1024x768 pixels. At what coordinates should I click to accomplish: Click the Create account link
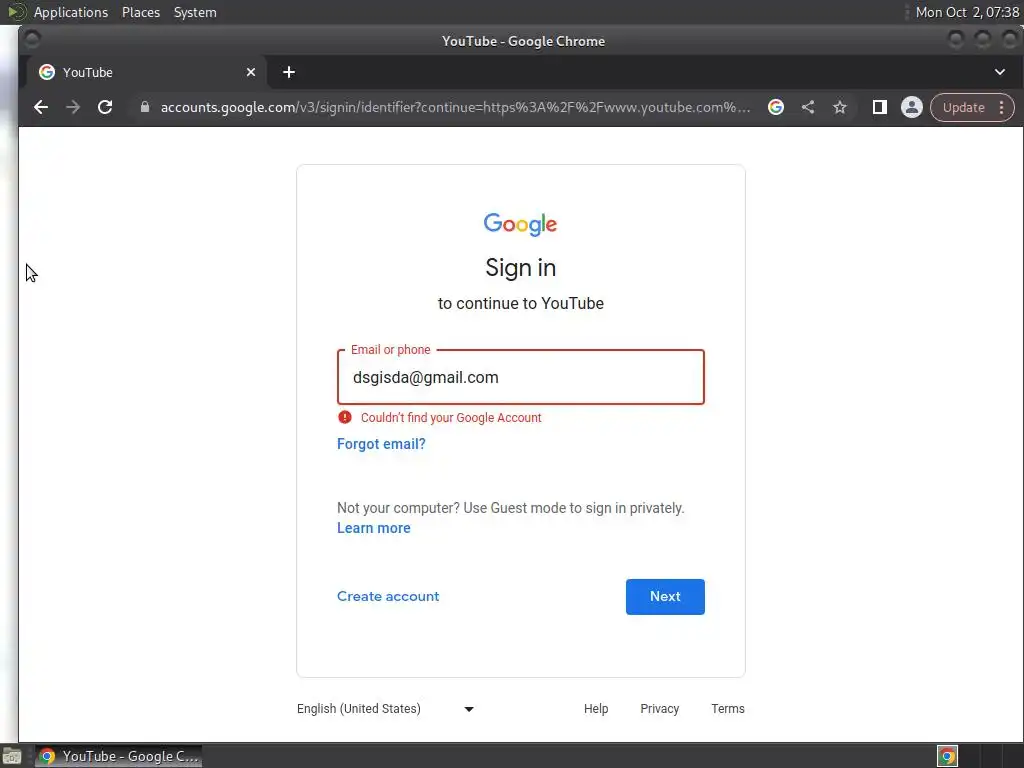click(388, 596)
